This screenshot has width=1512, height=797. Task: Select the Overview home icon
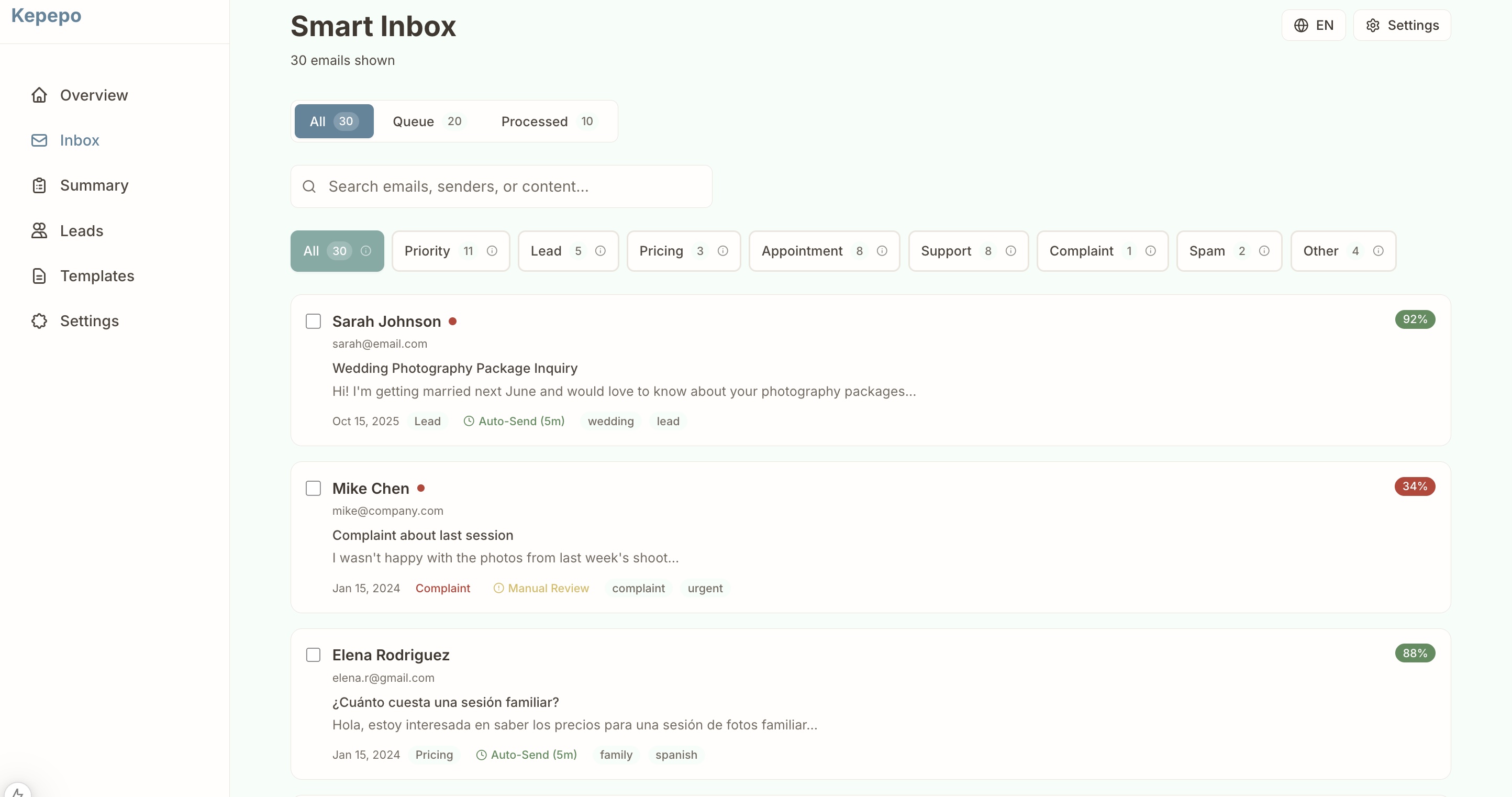pos(39,94)
